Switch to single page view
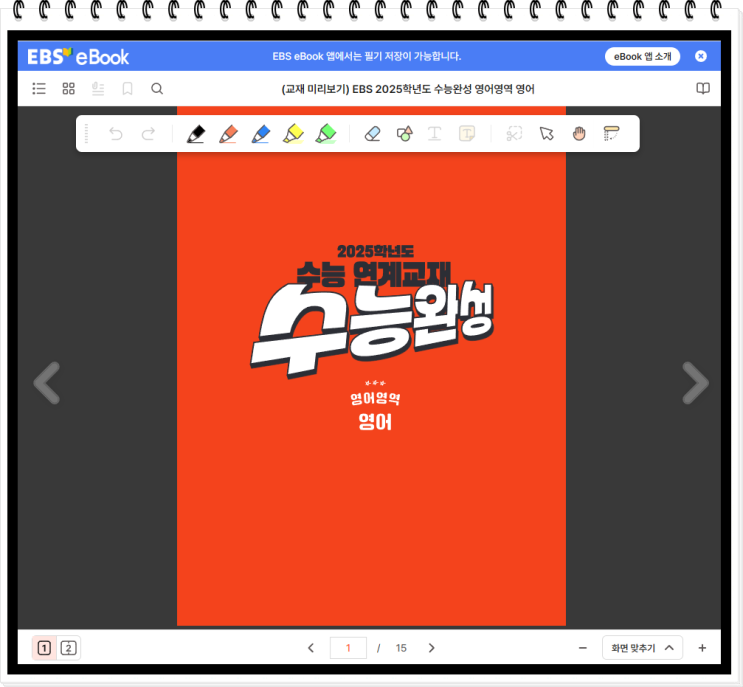Viewport: 743px width, 687px height. coord(44,648)
